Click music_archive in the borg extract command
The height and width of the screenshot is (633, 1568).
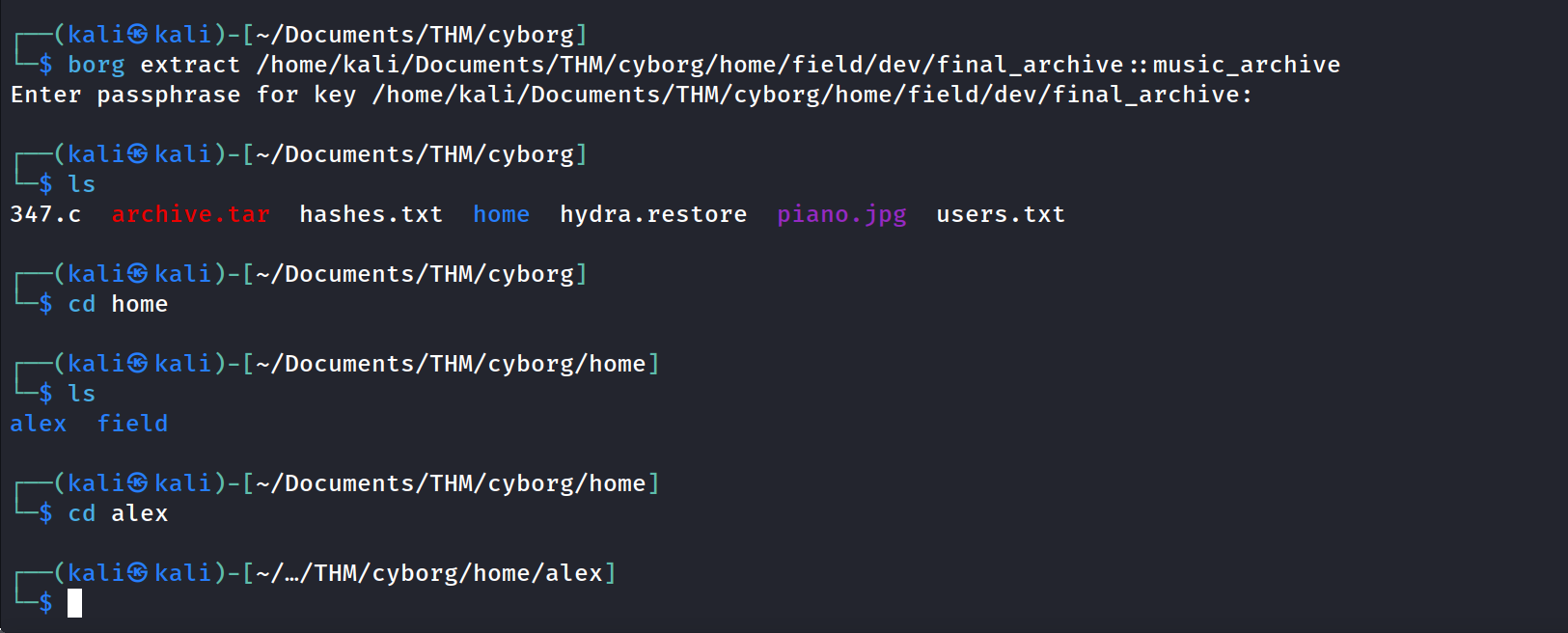(1246, 65)
